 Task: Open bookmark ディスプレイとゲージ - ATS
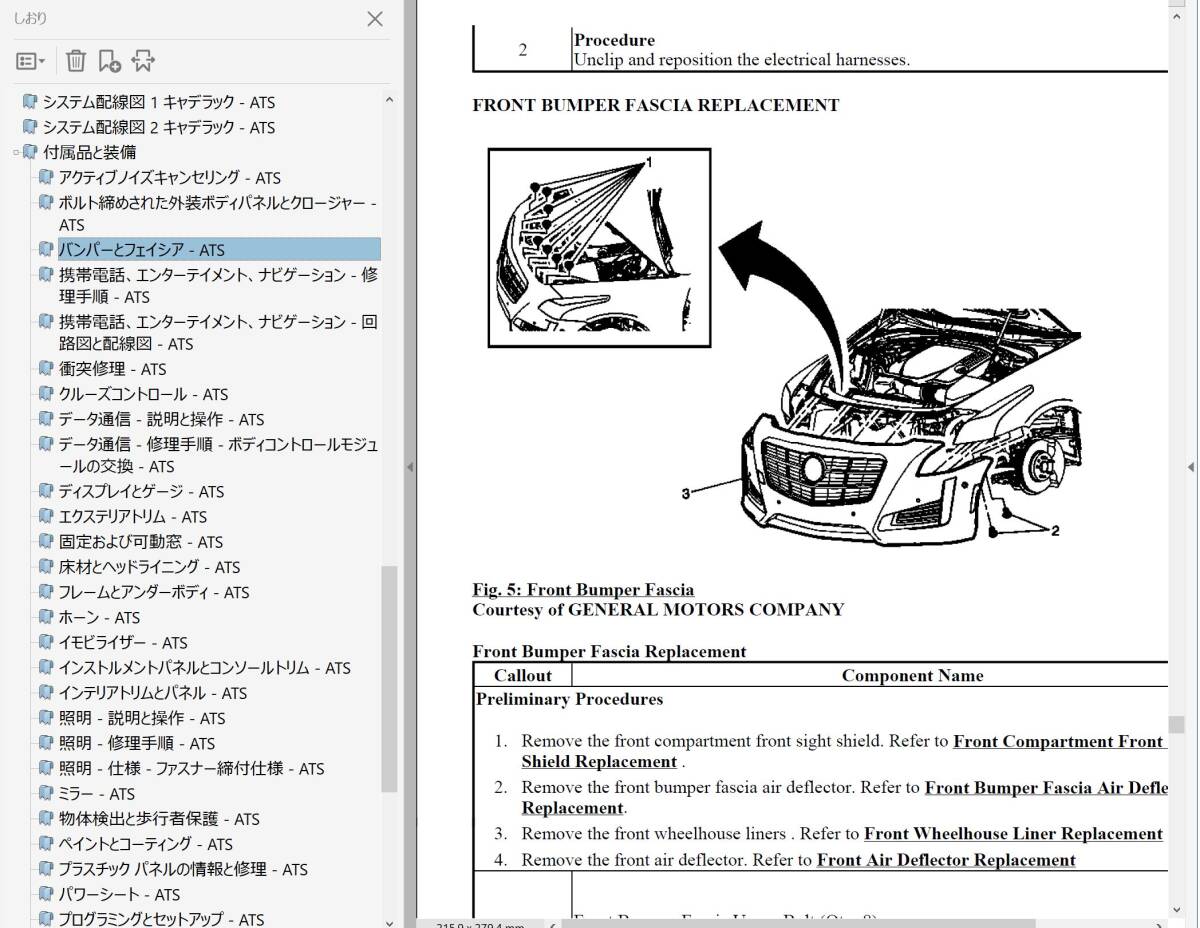pos(141,491)
